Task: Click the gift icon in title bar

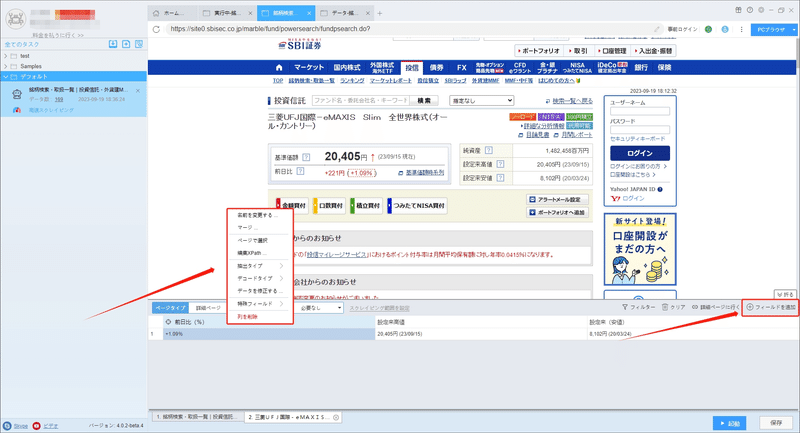Action: coord(738,10)
